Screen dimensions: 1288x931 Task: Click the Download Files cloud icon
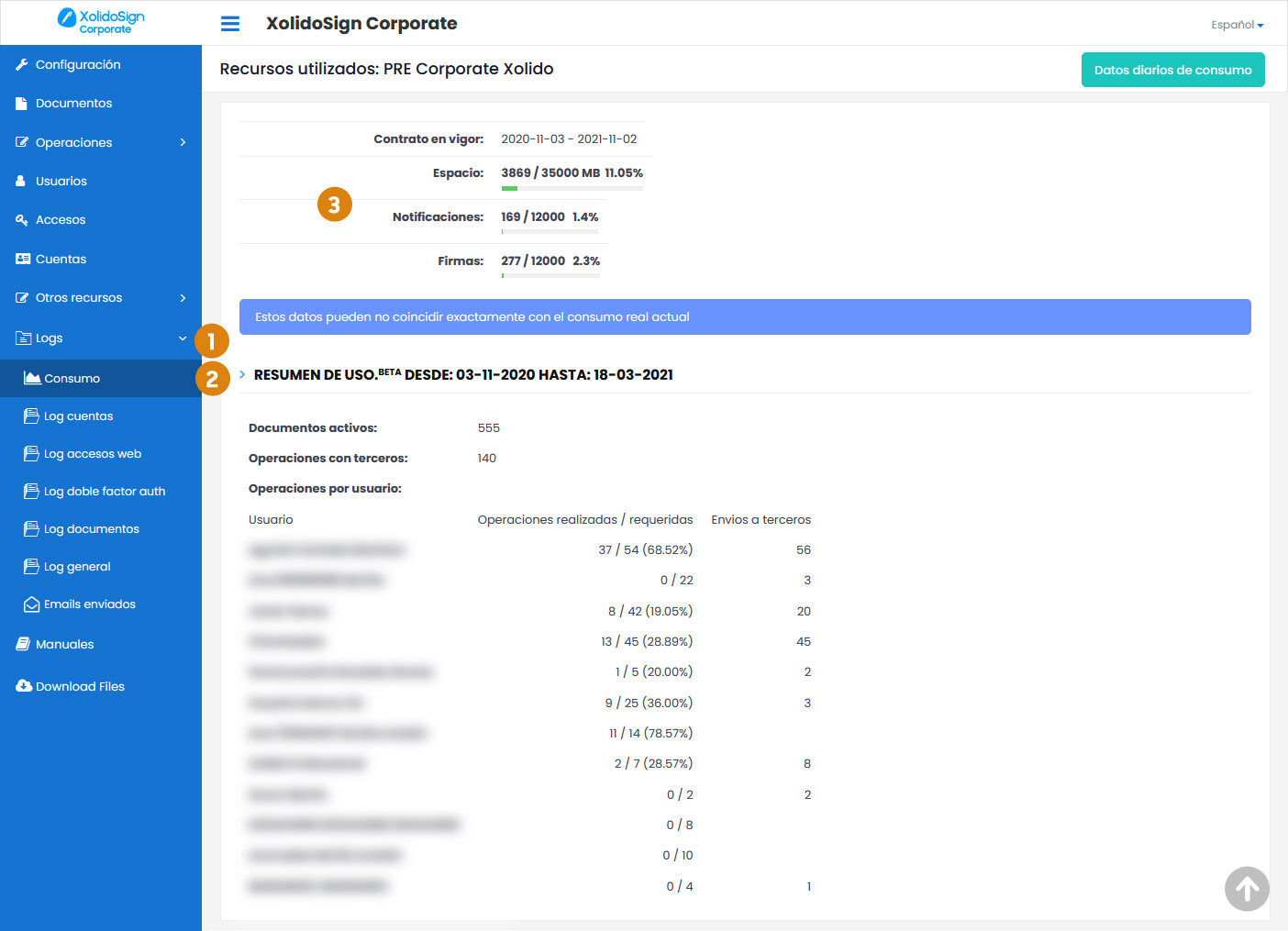[24, 686]
